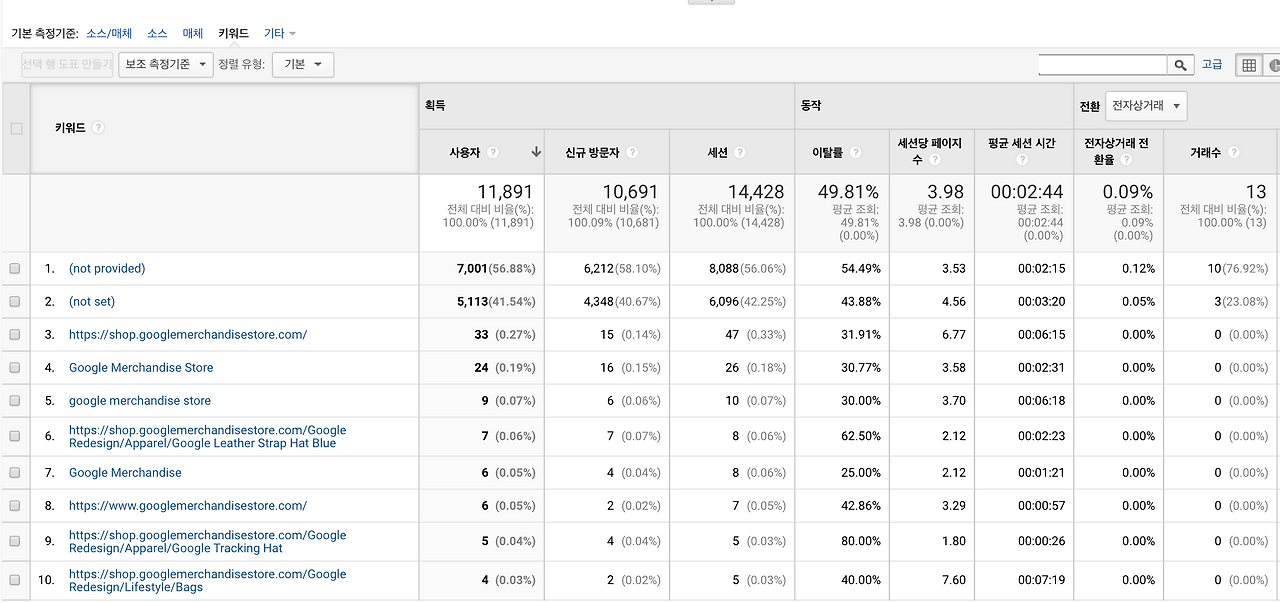Check row 4 Google Merchandise Store checkbox

point(15,367)
